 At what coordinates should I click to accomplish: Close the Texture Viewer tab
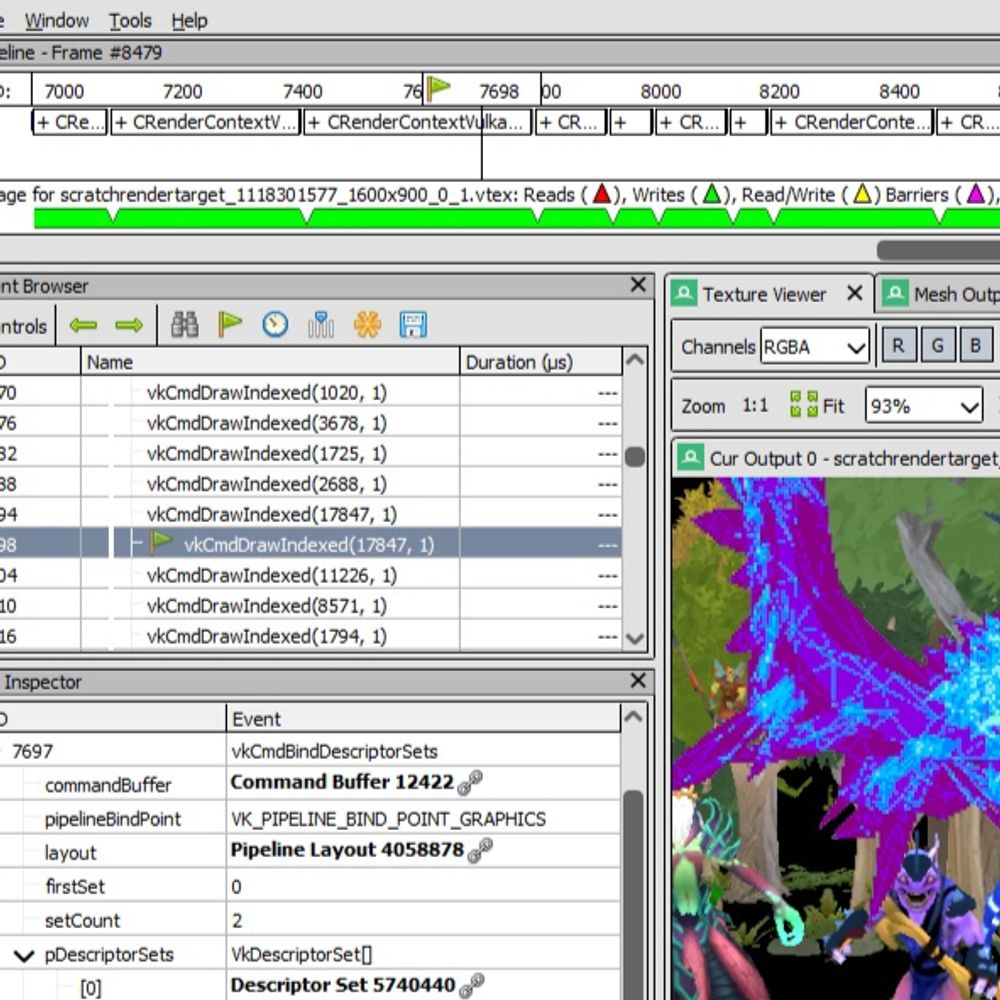pyautogui.click(x=855, y=293)
